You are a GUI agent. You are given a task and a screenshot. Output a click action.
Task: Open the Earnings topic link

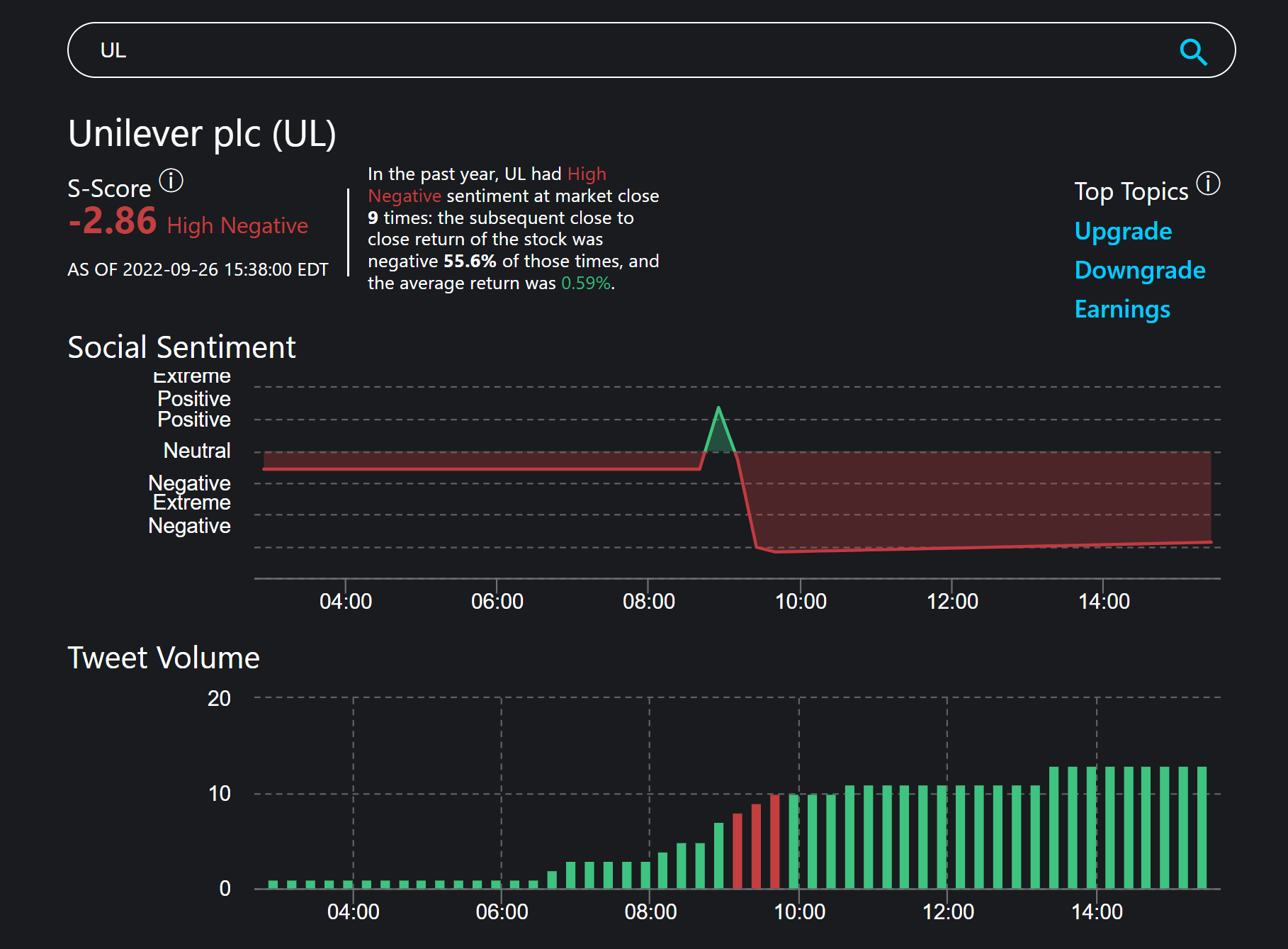[x=1122, y=310]
